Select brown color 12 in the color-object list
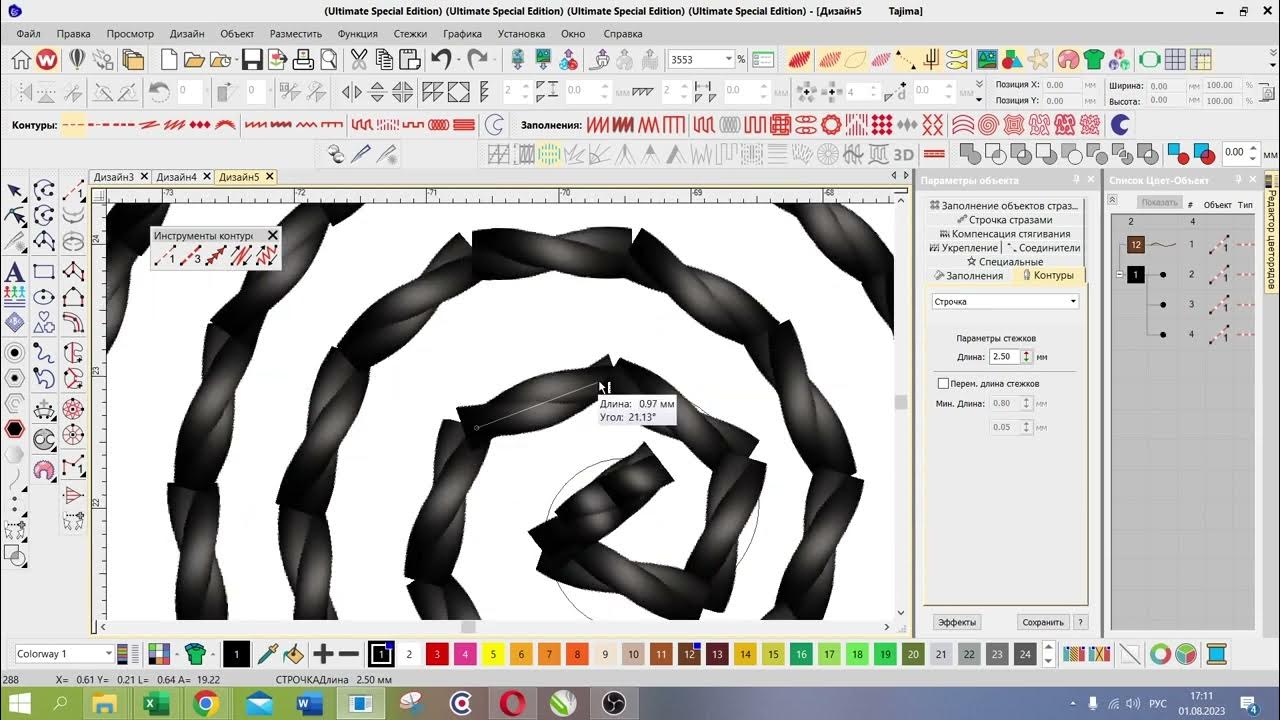Screen dimensions: 1280x720 pos(1135,244)
